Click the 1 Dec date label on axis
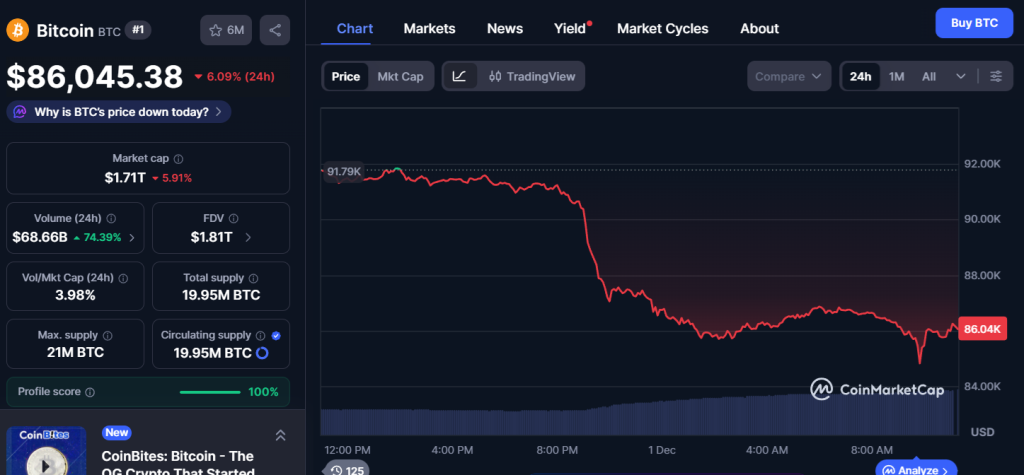 [662, 450]
